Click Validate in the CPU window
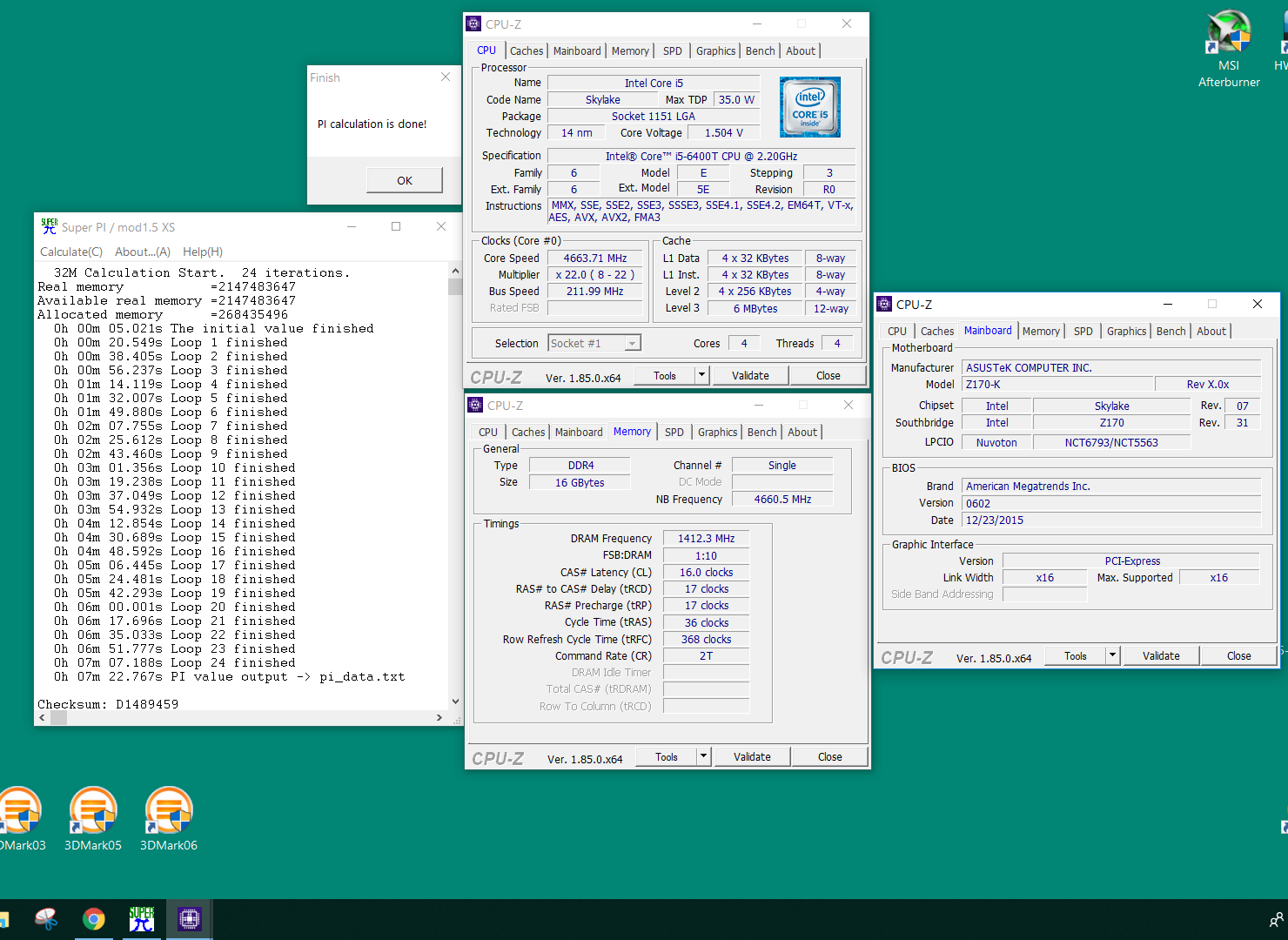 750,375
